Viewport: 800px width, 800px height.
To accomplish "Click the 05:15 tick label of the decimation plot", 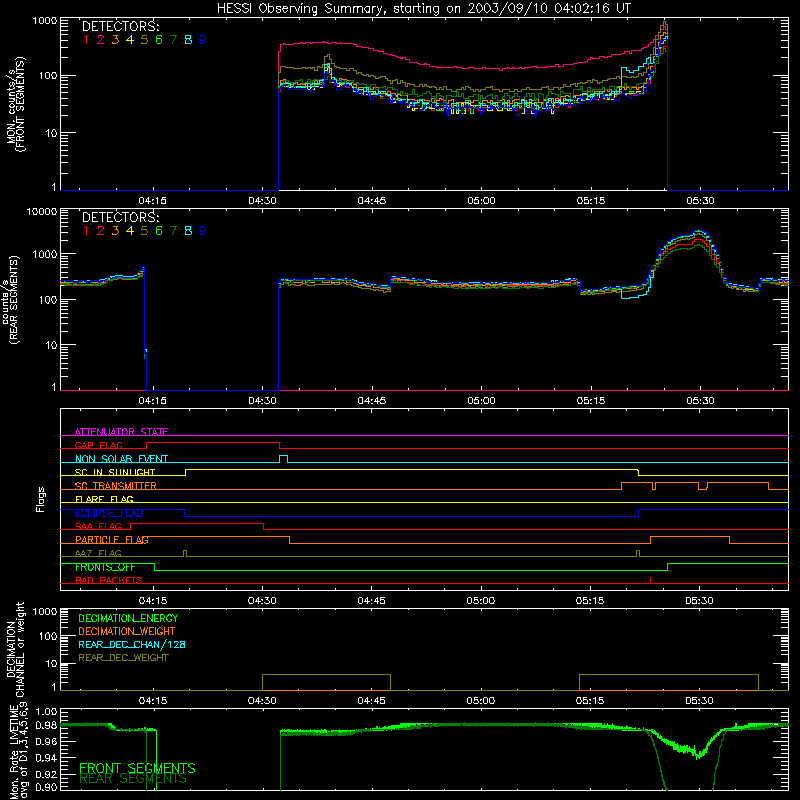I will [590, 701].
